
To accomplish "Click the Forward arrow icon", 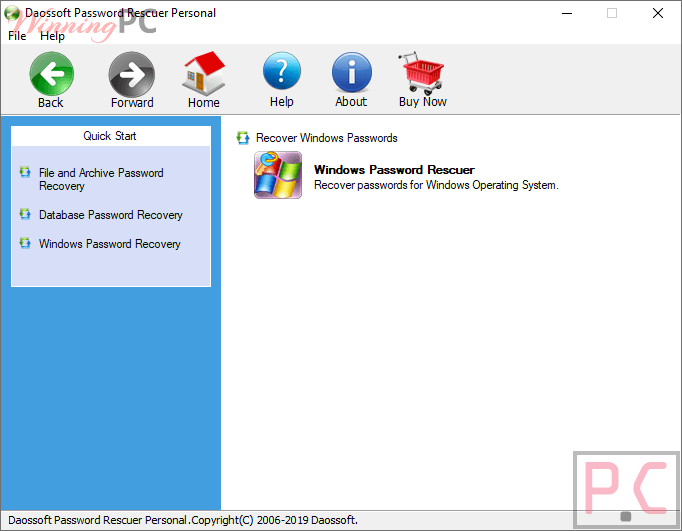I will (x=131, y=74).
